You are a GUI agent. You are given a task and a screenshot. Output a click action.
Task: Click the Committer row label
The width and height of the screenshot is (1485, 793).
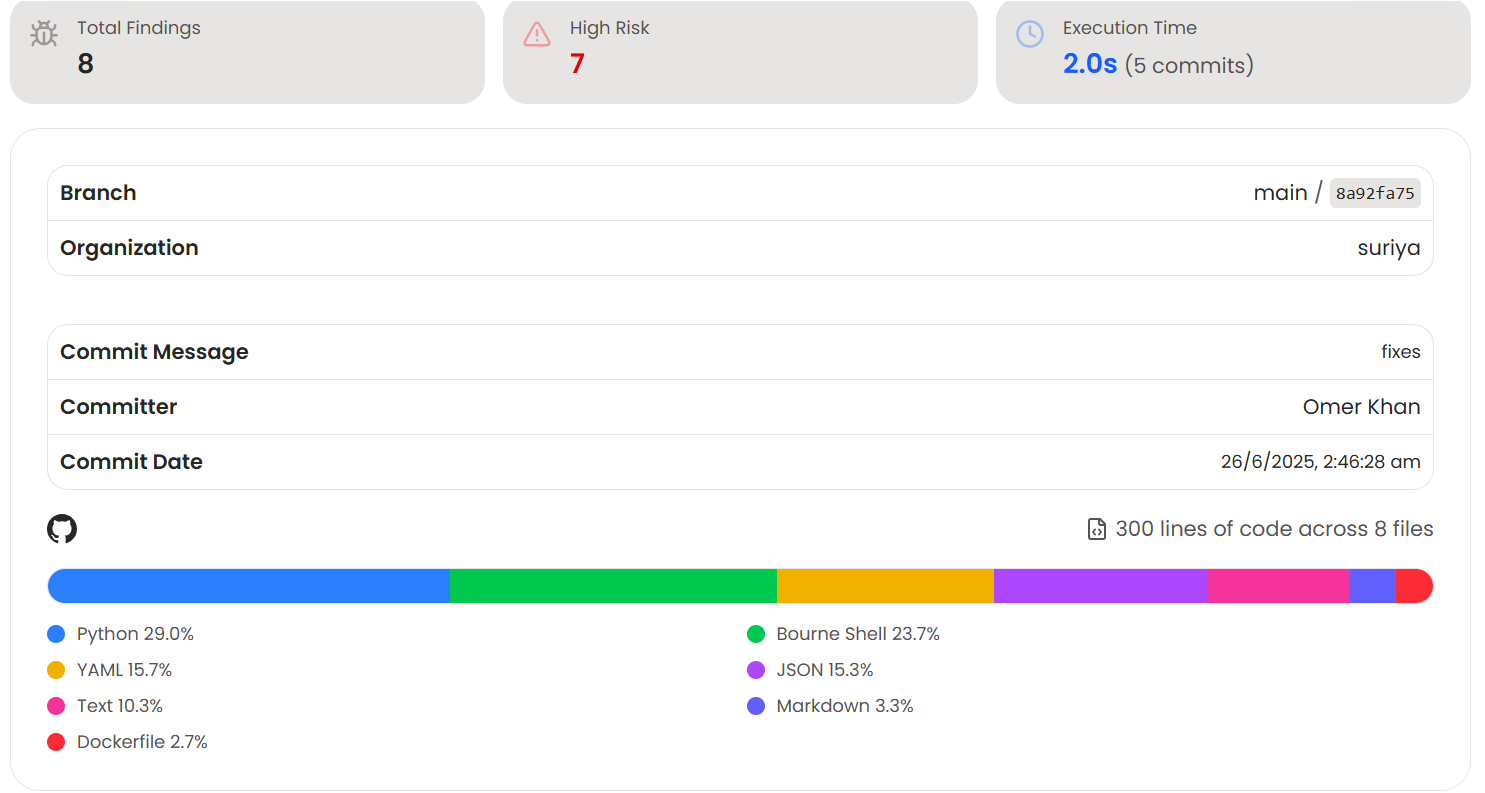tap(118, 407)
